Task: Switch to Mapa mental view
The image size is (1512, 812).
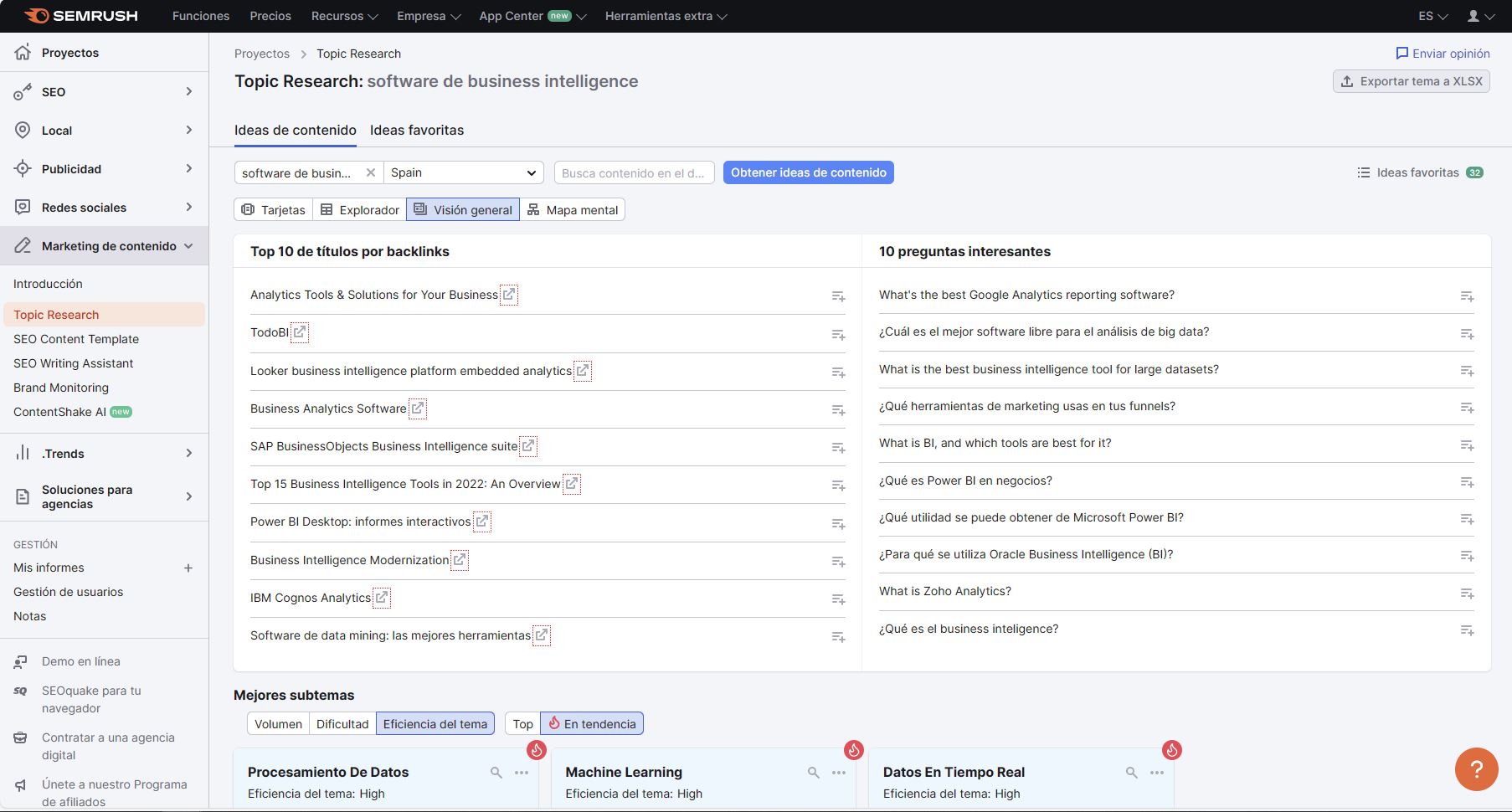Action: [573, 210]
